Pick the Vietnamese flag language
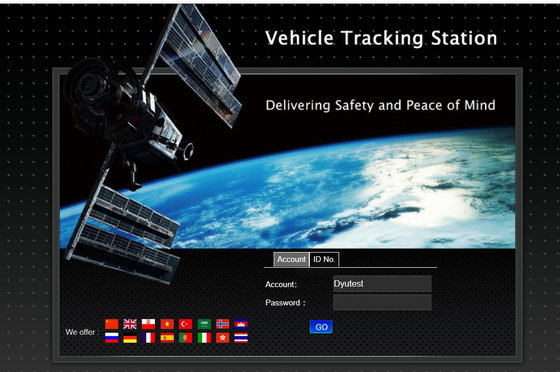560x372 pixels. [x=167, y=324]
